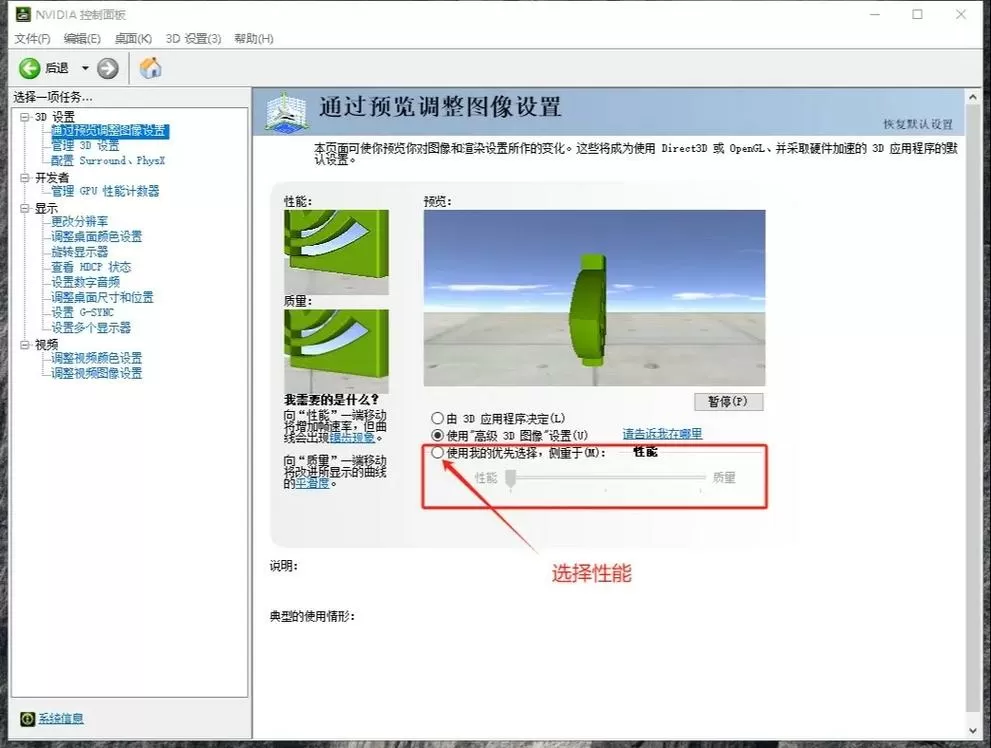Select the 使用"高级 3D 图像"设置 option

(437, 434)
